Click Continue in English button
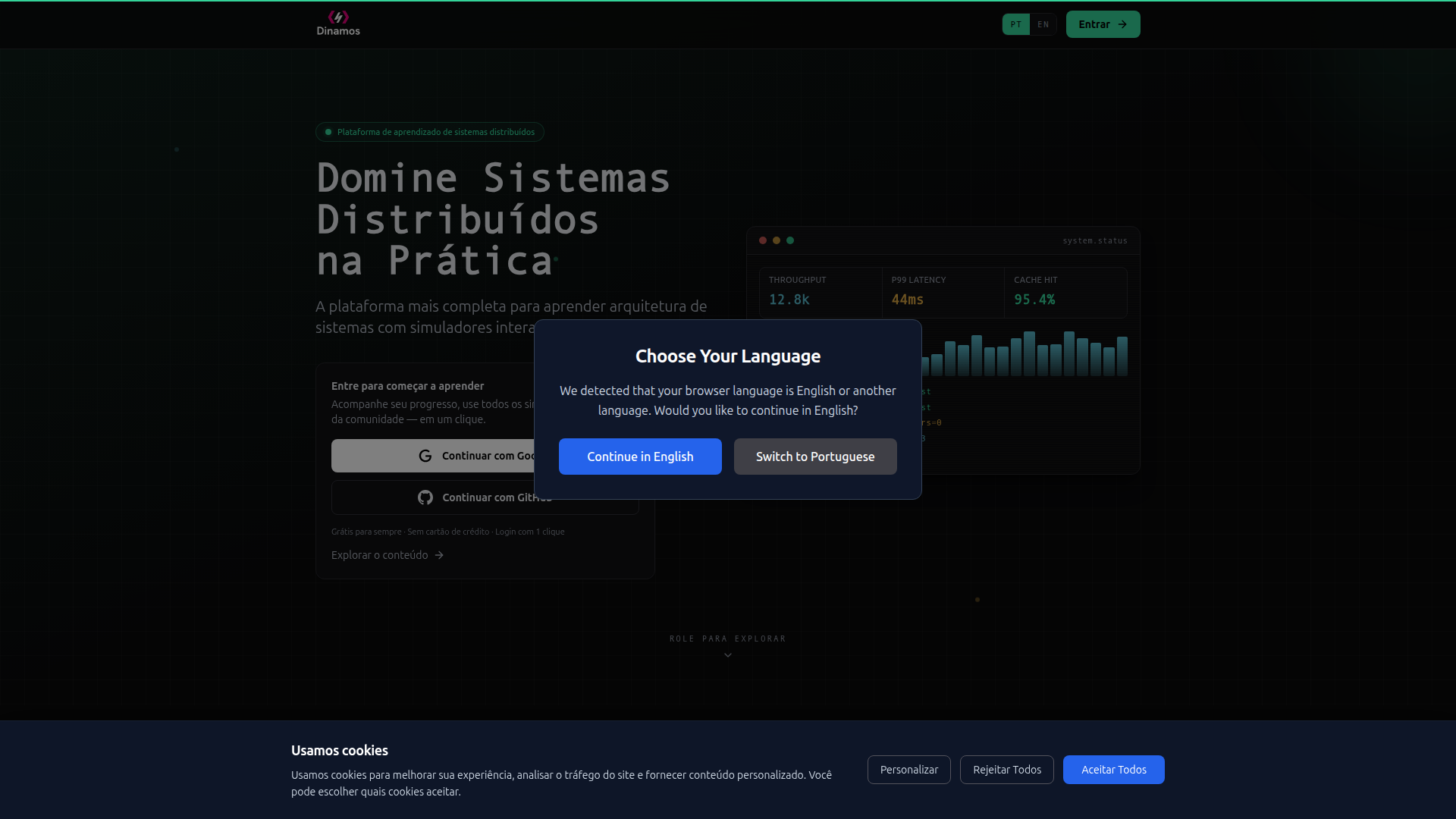The height and width of the screenshot is (819, 1456). tap(640, 457)
